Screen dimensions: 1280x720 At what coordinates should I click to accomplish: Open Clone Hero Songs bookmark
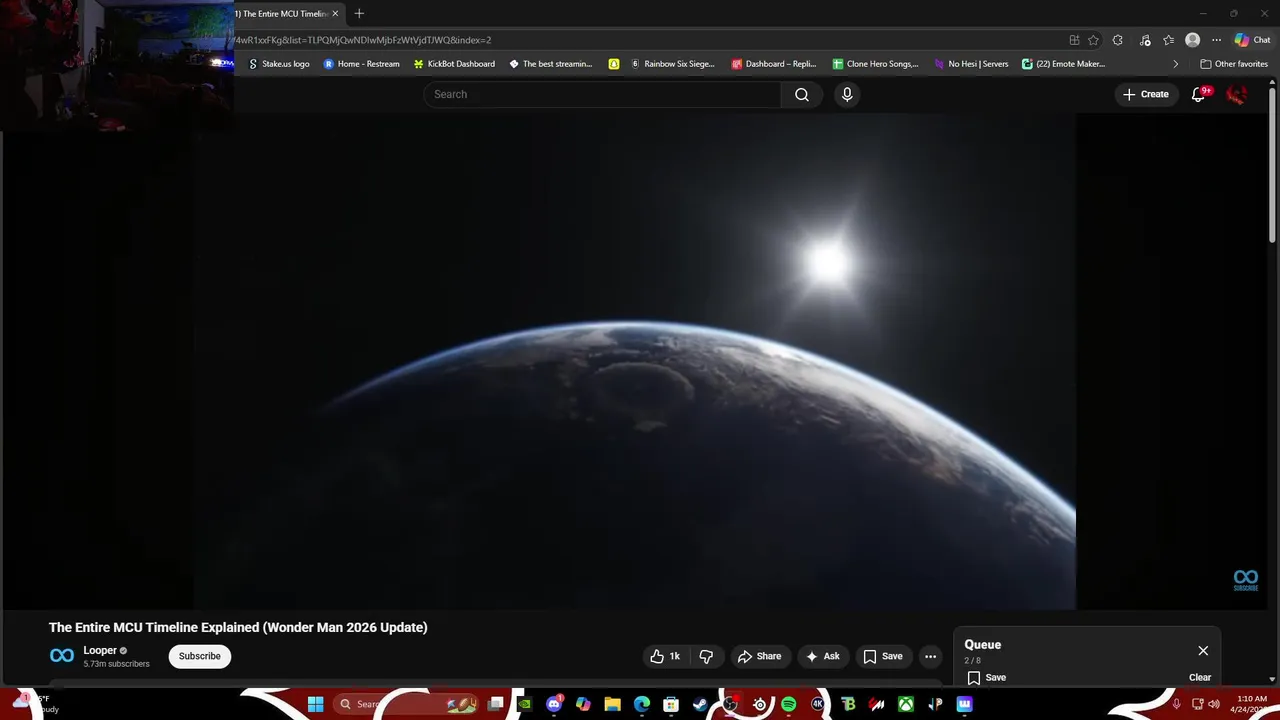coord(875,64)
